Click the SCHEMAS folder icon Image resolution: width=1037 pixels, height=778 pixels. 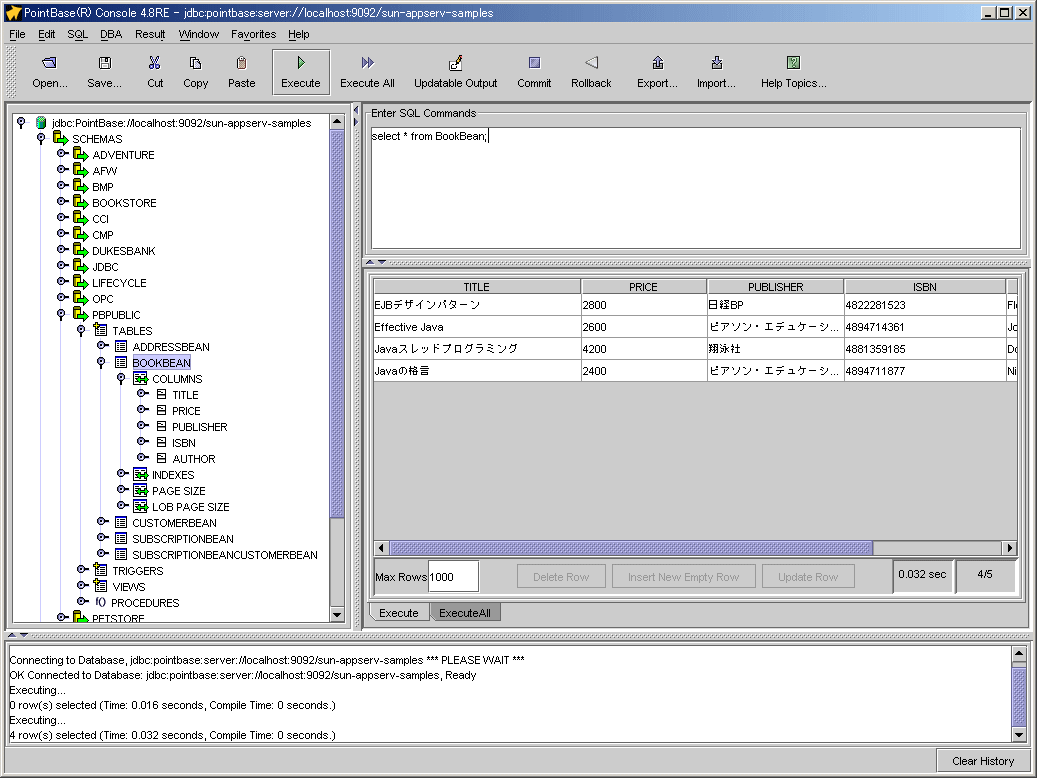61,138
